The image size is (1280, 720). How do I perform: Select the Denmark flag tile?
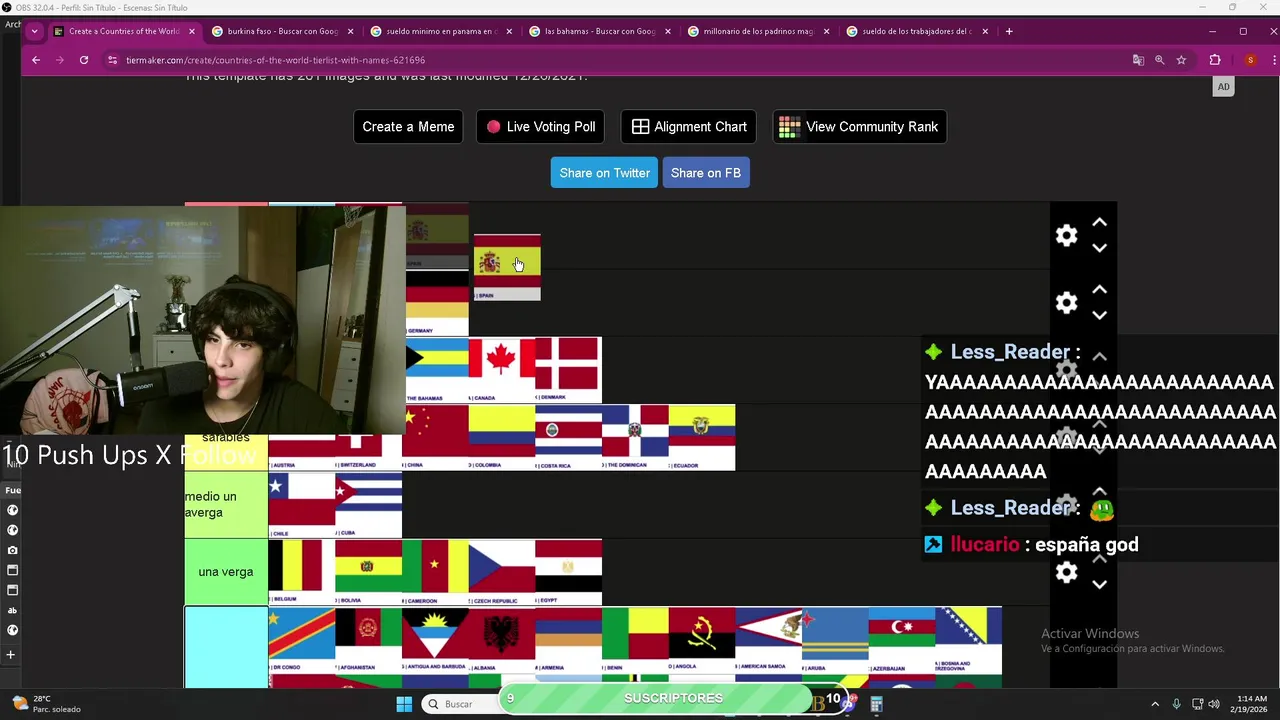(x=568, y=370)
